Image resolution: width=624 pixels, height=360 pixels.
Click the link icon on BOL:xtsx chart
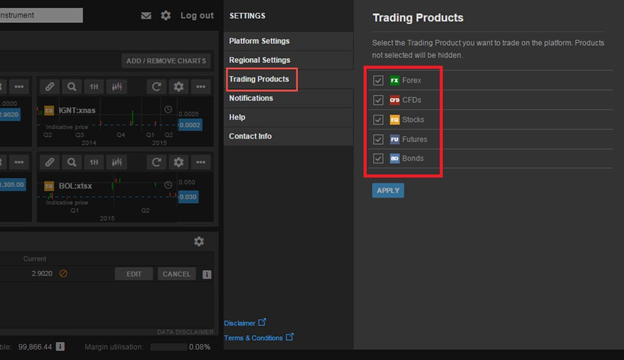click(x=49, y=162)
